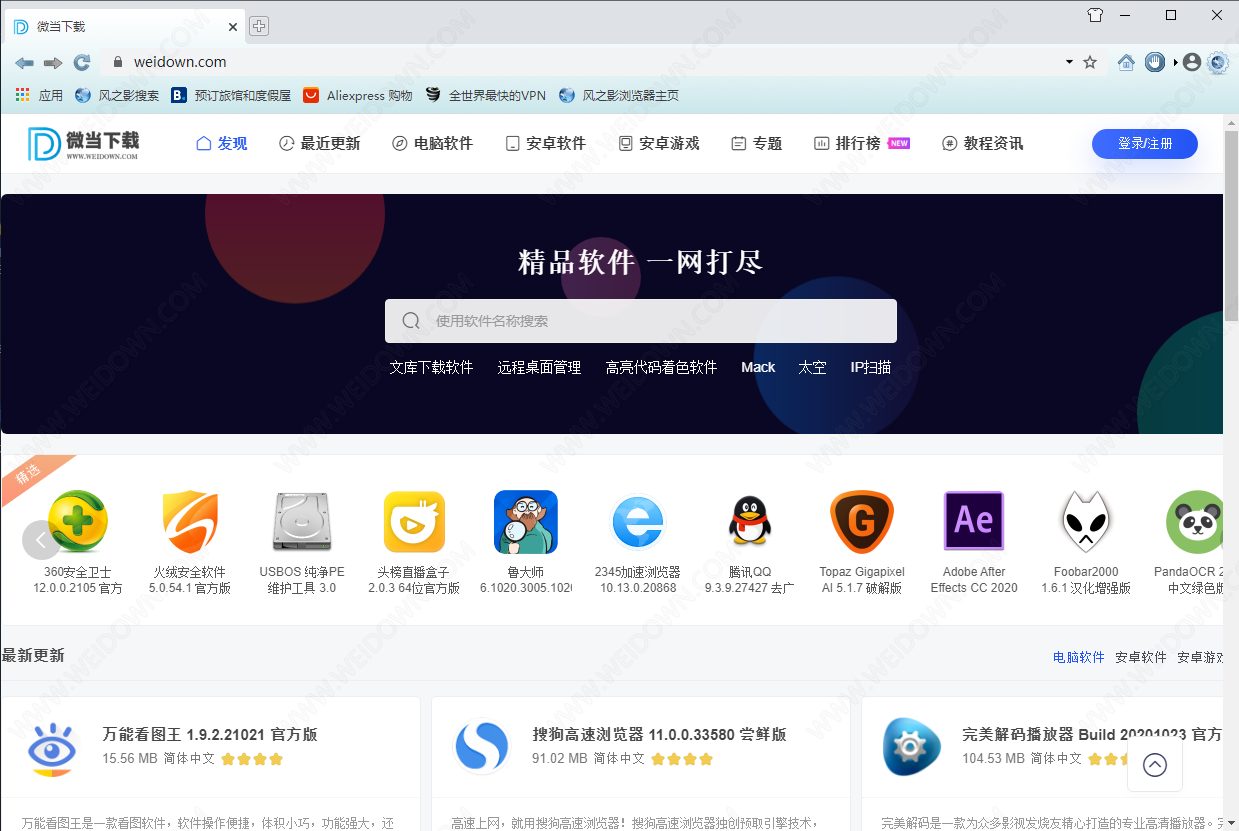
Task: Open the user account icon
Action: [x=1191, y=62]
